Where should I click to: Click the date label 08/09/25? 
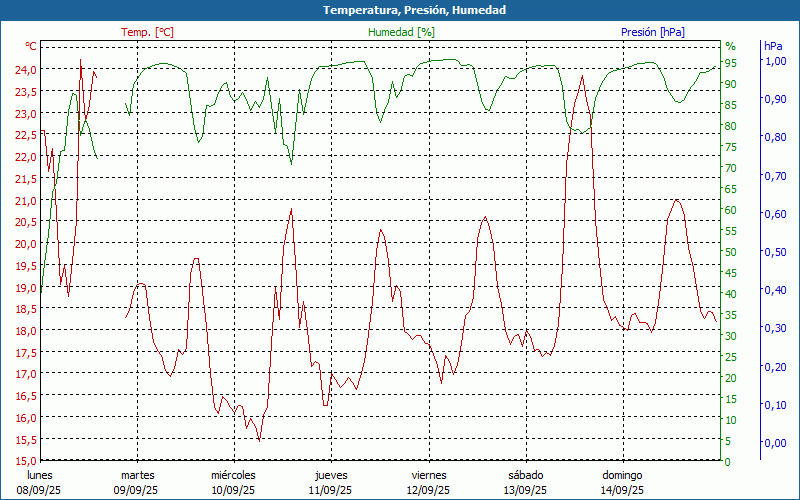(38, 490)
